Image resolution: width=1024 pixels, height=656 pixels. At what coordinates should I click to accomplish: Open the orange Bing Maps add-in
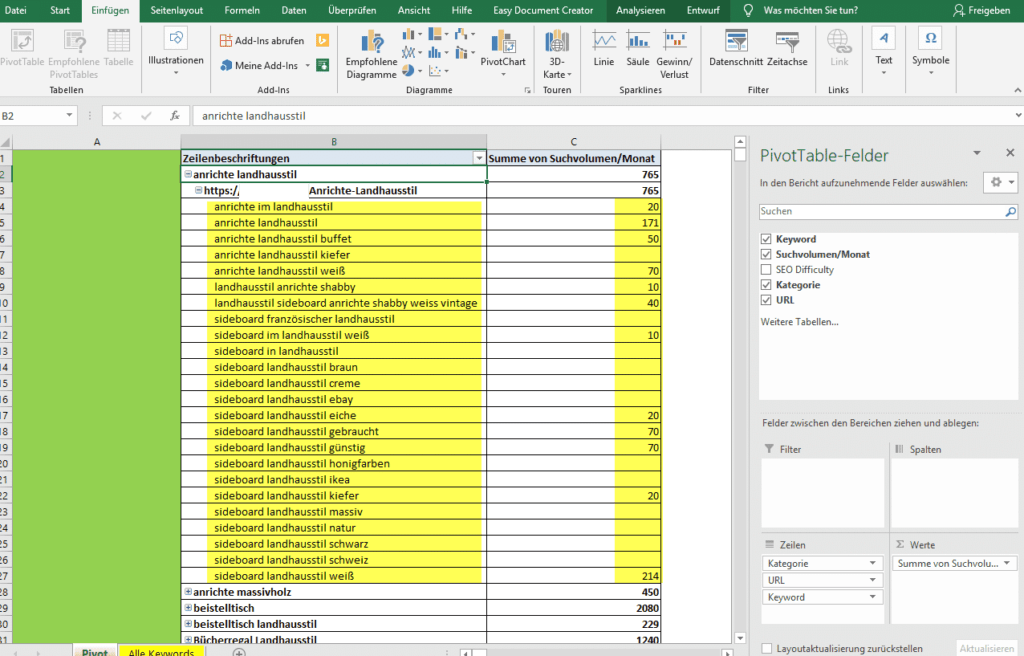pyautogui.click(x=323, y=41)
